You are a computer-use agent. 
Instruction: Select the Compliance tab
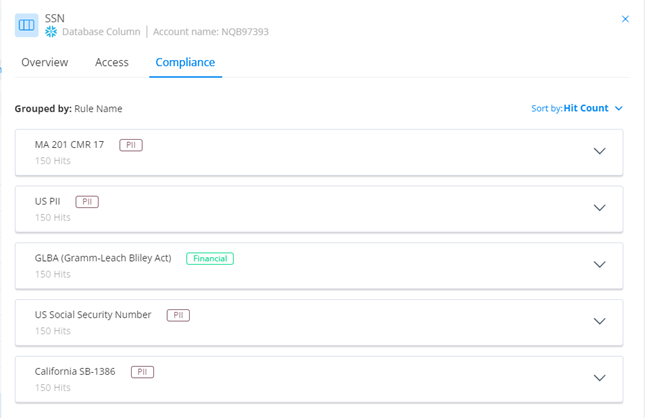(x=185, y=62)
